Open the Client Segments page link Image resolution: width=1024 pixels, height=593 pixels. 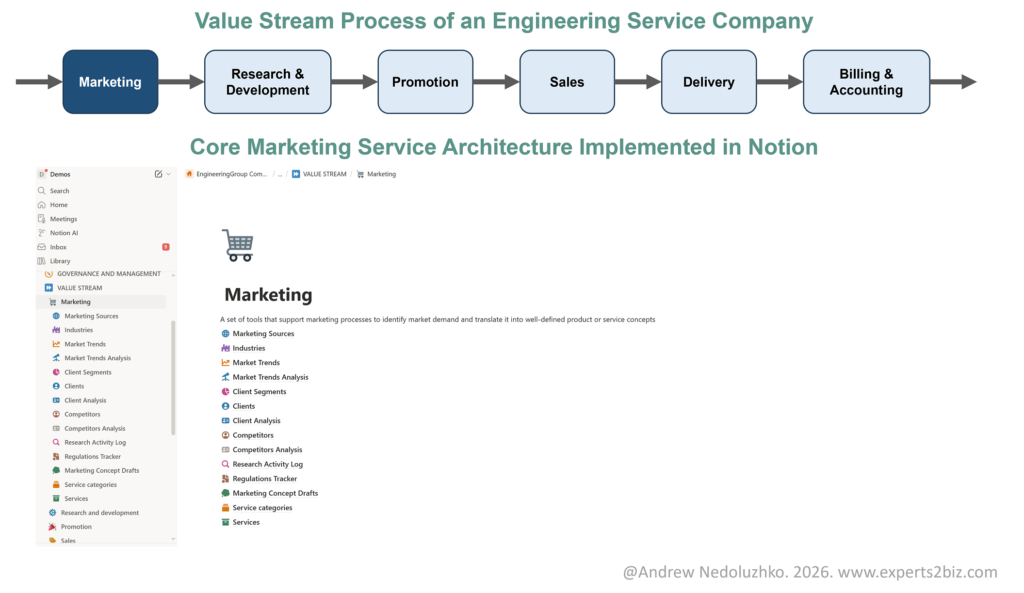(259, 392)
